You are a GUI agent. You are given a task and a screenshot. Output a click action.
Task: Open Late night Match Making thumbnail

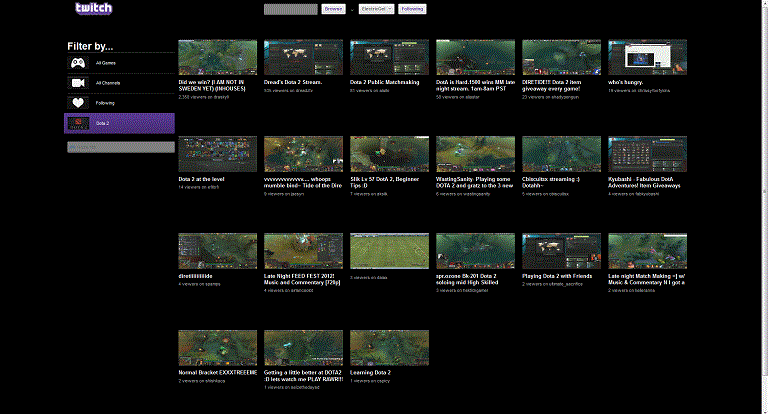click(x=648, y=251)
